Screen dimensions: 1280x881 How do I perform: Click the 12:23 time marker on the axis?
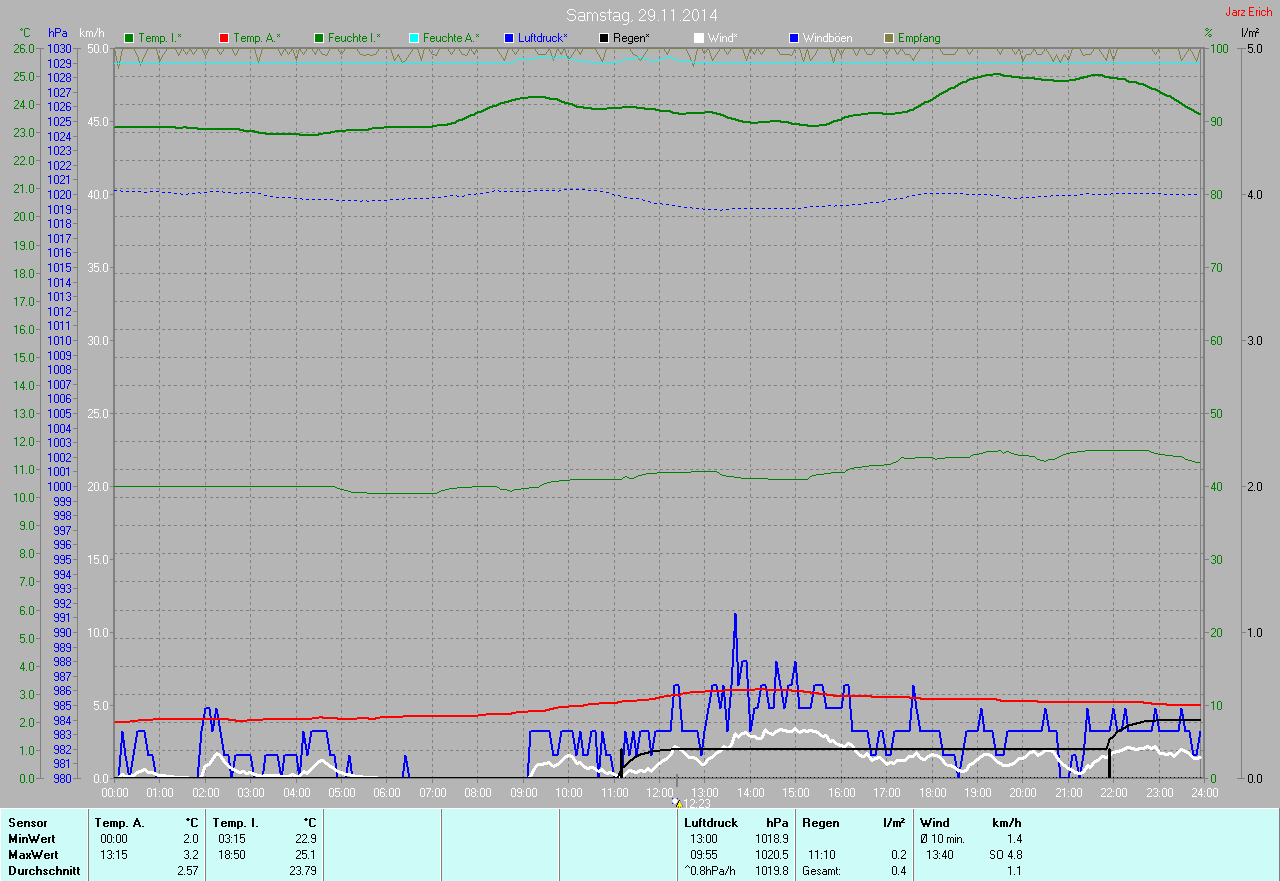coord(692,803)
